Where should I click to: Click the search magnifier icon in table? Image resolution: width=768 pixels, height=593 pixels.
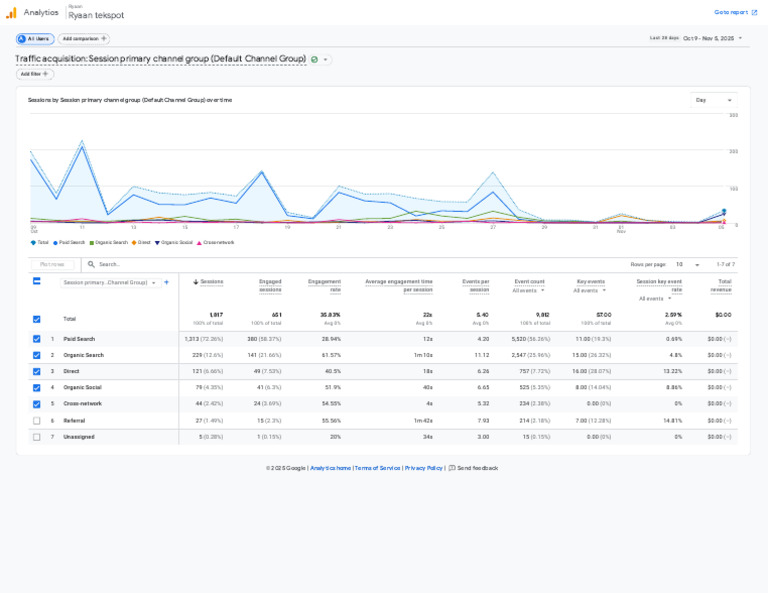point(91,264)
